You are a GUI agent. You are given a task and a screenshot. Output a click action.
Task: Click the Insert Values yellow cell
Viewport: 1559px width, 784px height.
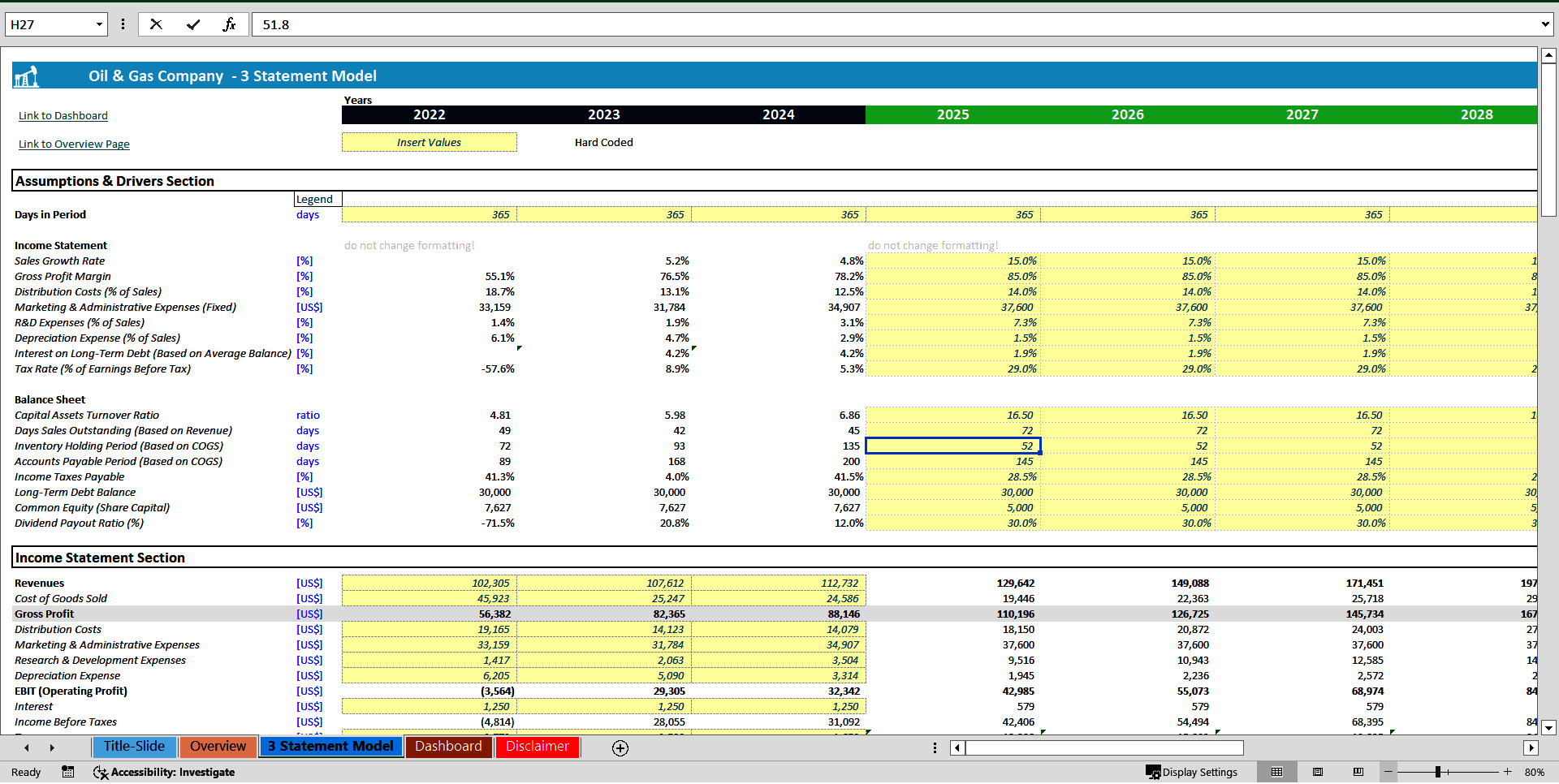pos(430,142)
